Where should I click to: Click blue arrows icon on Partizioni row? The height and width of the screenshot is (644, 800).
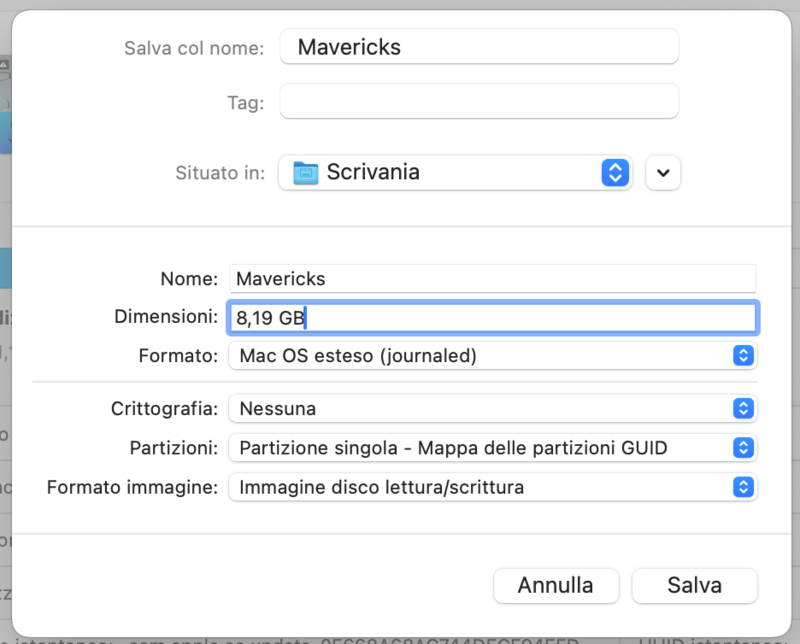pyautogui.click(x=742, y=447)
